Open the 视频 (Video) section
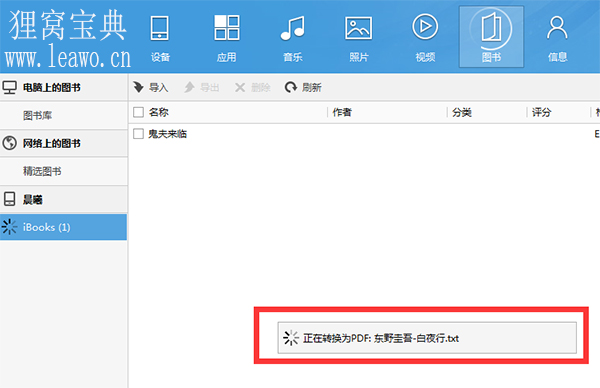The width and height of the screenshot is (600, 388). [425, 37]
